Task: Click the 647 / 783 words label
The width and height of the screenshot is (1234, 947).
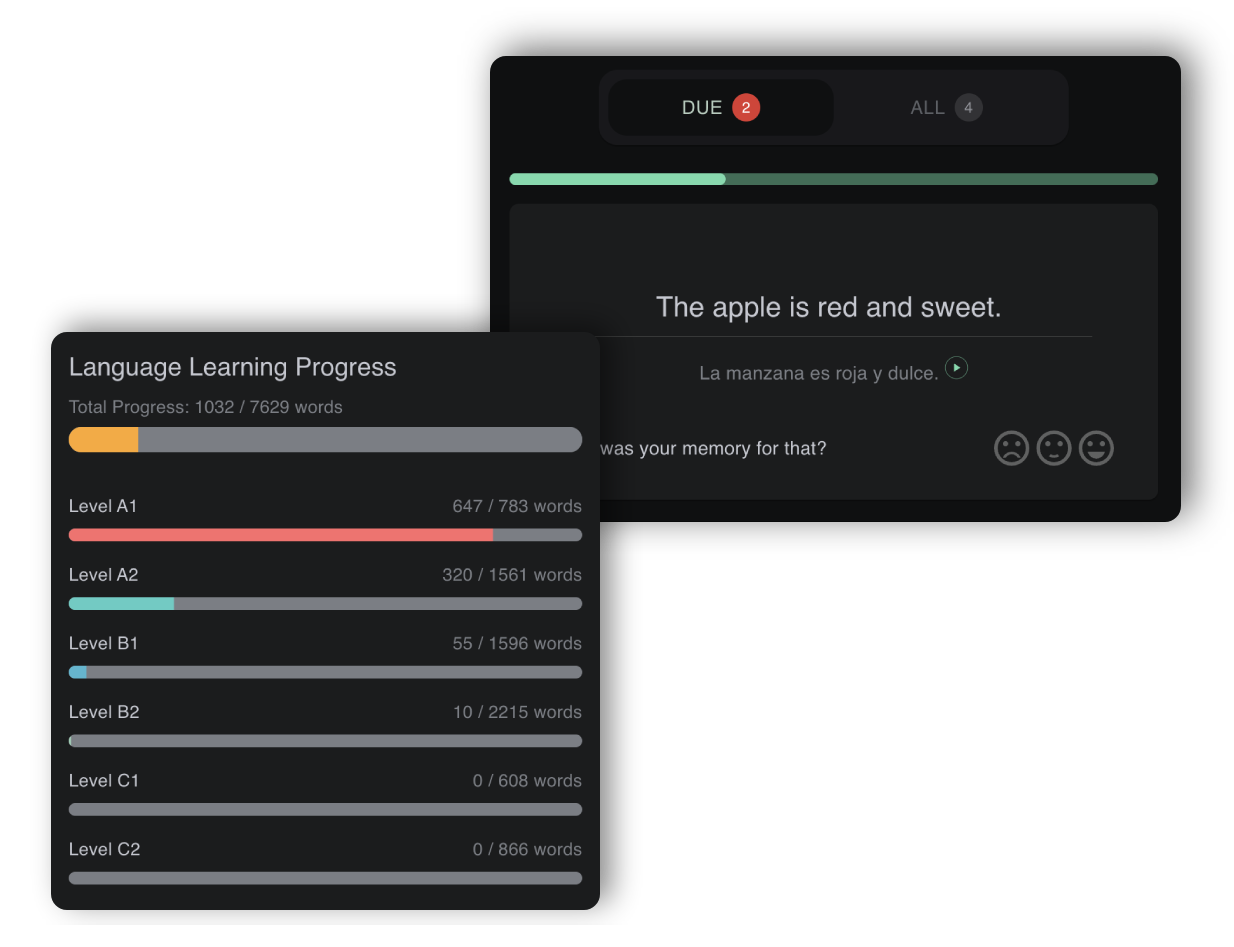Action: pyautogui.click(x=517, y=506)
